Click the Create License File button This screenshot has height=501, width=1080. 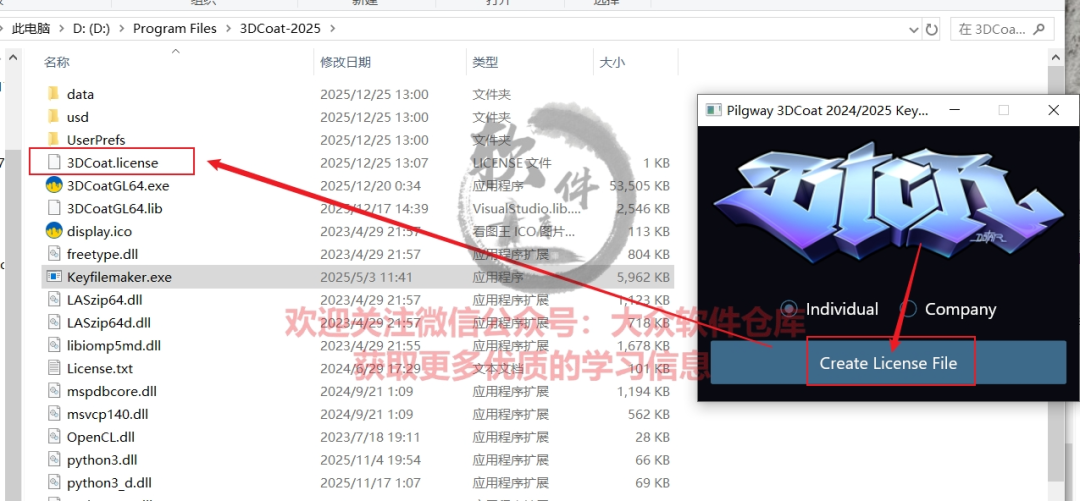click(889, 362)
